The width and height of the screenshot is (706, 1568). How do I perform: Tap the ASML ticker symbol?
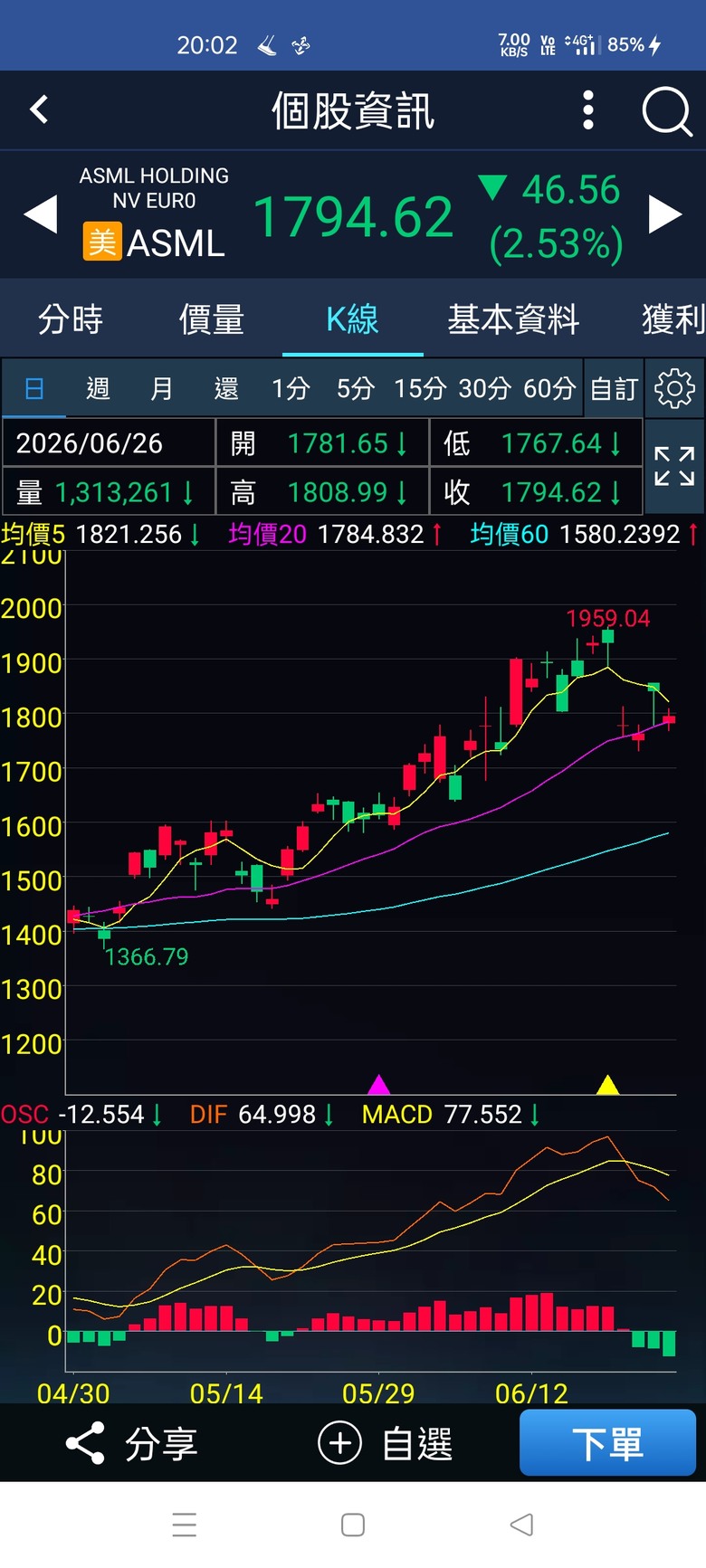click(176, 242)
